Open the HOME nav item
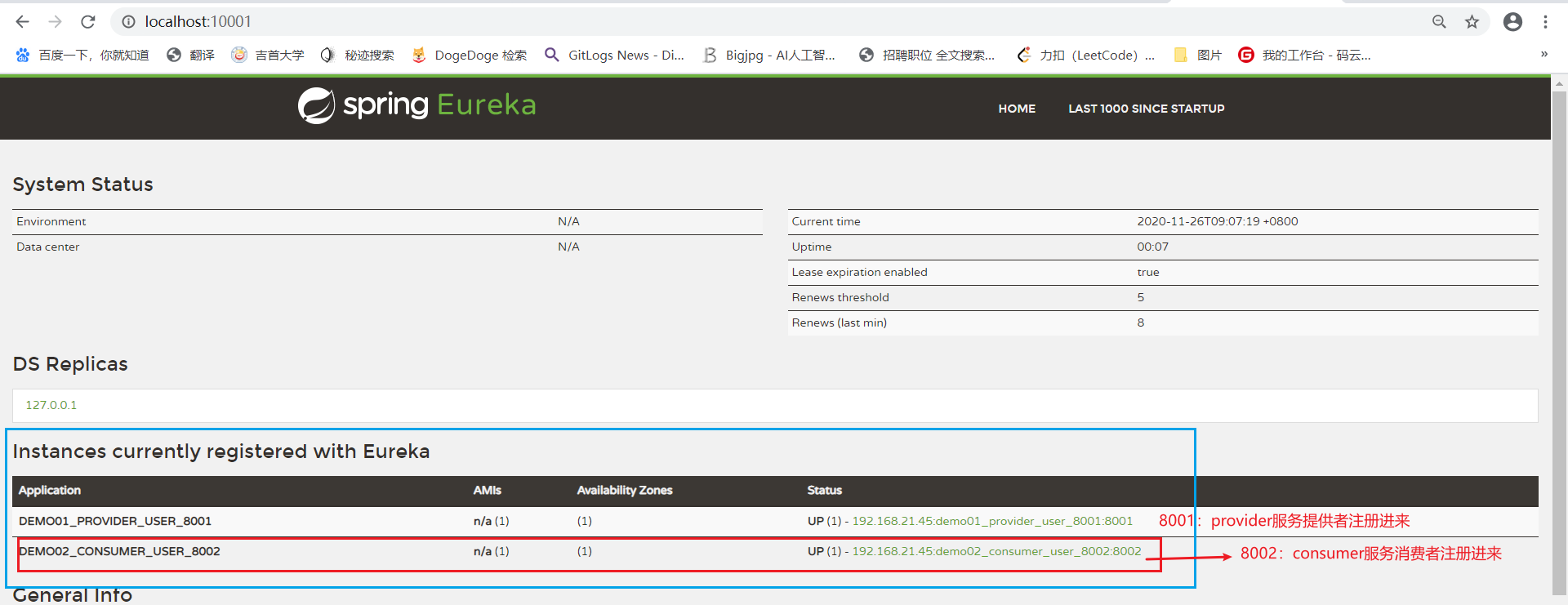Screen dimensions: 1568x605 coord(1017,109)
